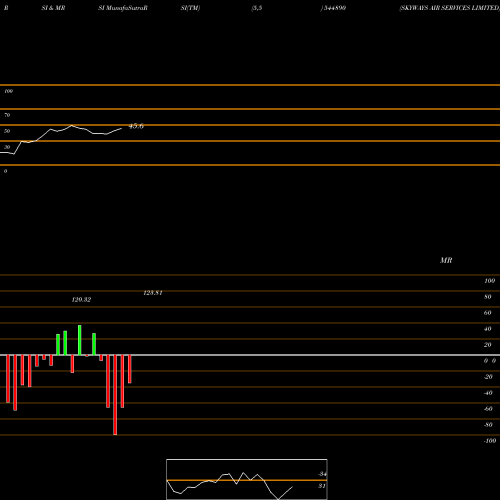Click the 'SI MunafaSutraR' header text

[123, 8]
